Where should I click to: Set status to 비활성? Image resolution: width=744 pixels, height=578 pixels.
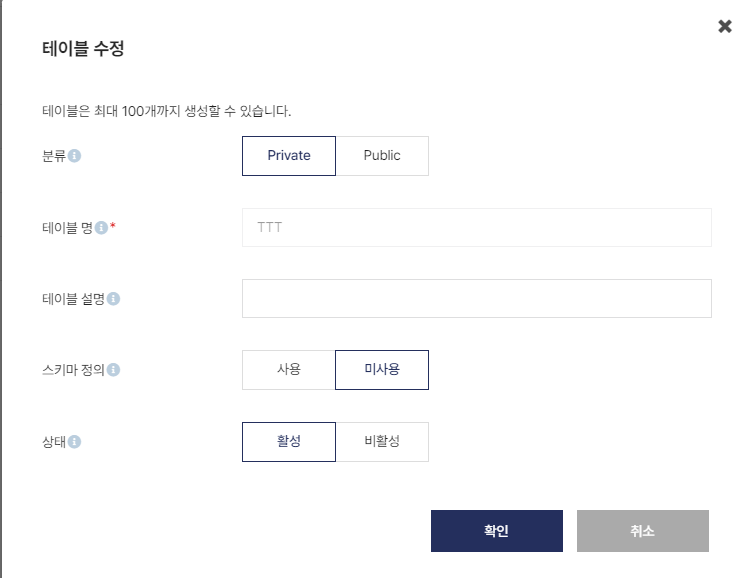[382, 442]
